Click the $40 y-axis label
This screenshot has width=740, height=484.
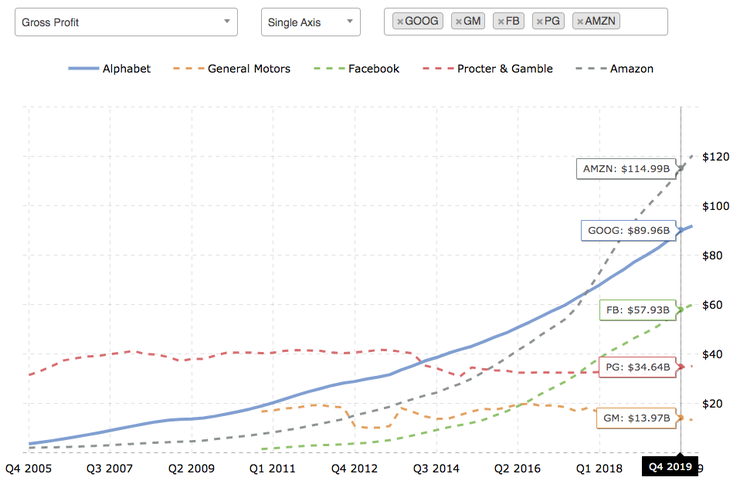(712, 354)
